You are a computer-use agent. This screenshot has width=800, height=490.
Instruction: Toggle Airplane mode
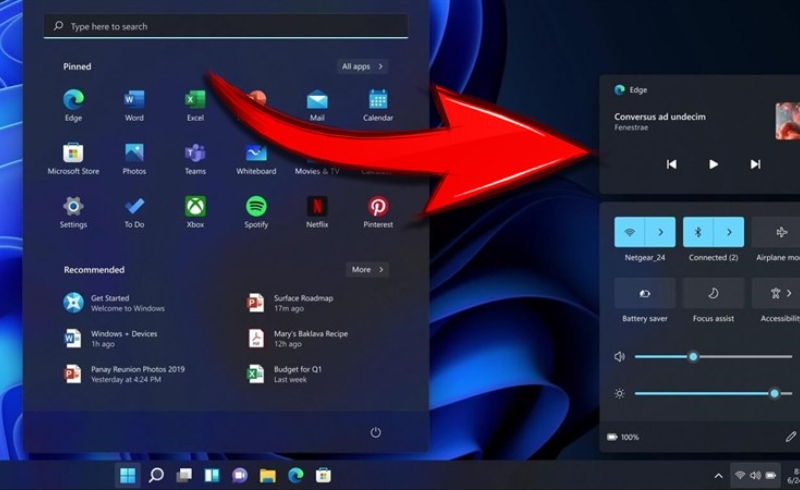(776, 232)
